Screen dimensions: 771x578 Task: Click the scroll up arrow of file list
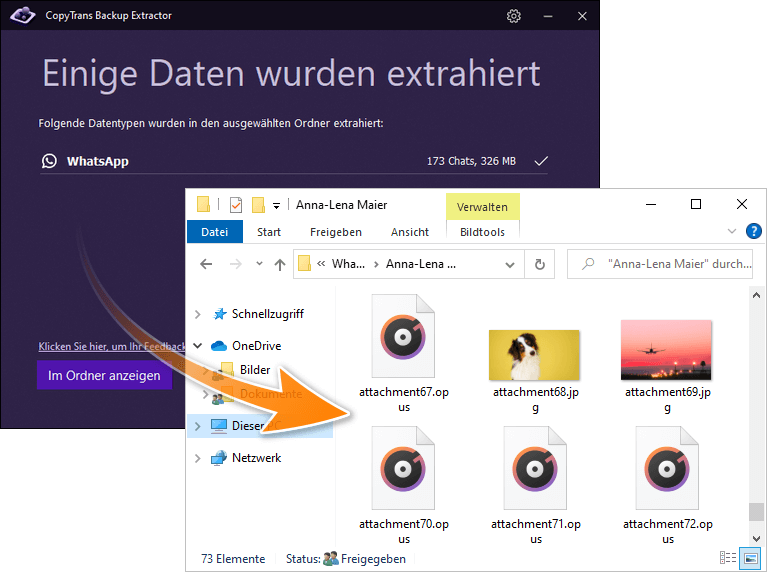tap(756, 295)
